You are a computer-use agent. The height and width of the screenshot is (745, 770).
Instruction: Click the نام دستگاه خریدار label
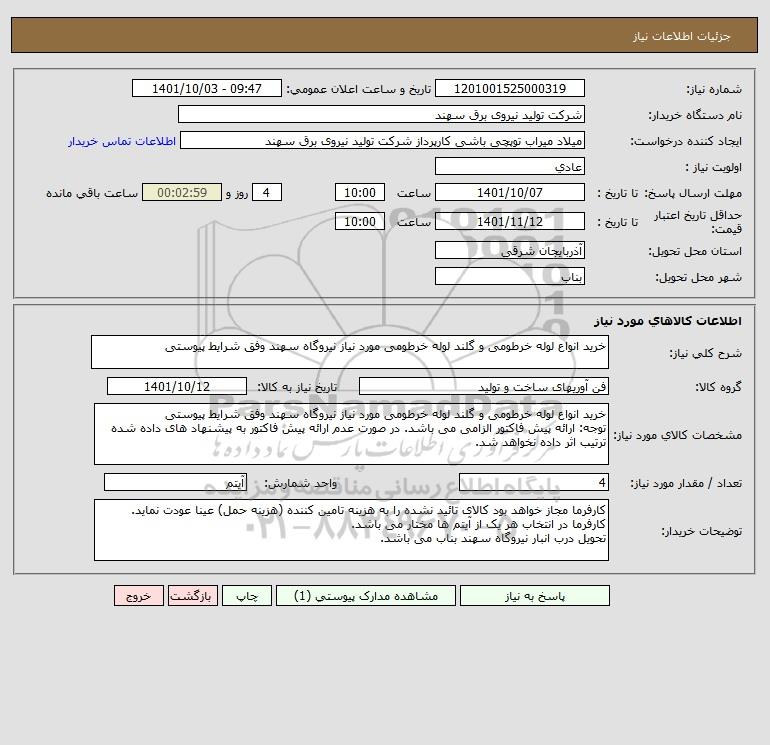point(695,115)
